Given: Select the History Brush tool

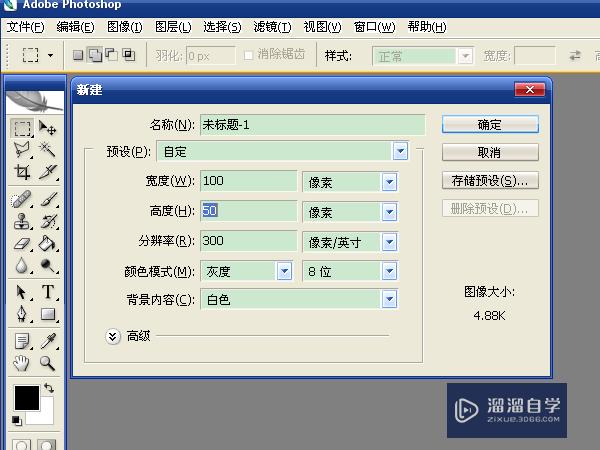Looking at the screenshot, I should point(47,221).
